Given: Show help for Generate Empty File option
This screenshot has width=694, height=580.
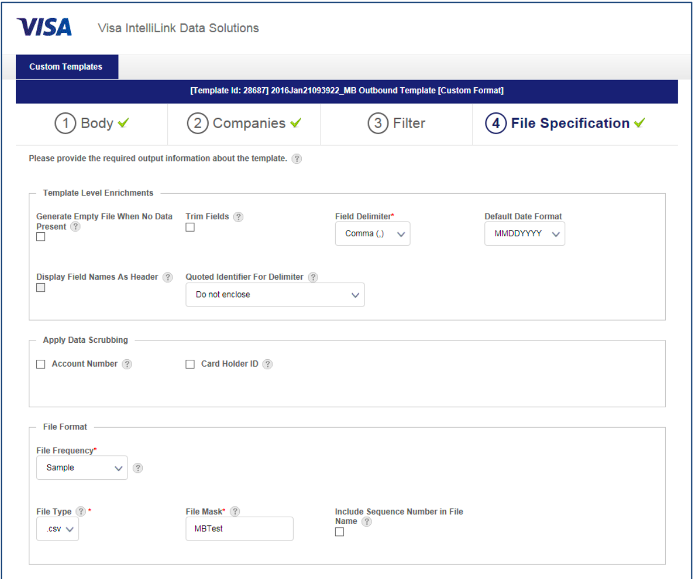Looking at the screenshot, I should pos(76,227).
